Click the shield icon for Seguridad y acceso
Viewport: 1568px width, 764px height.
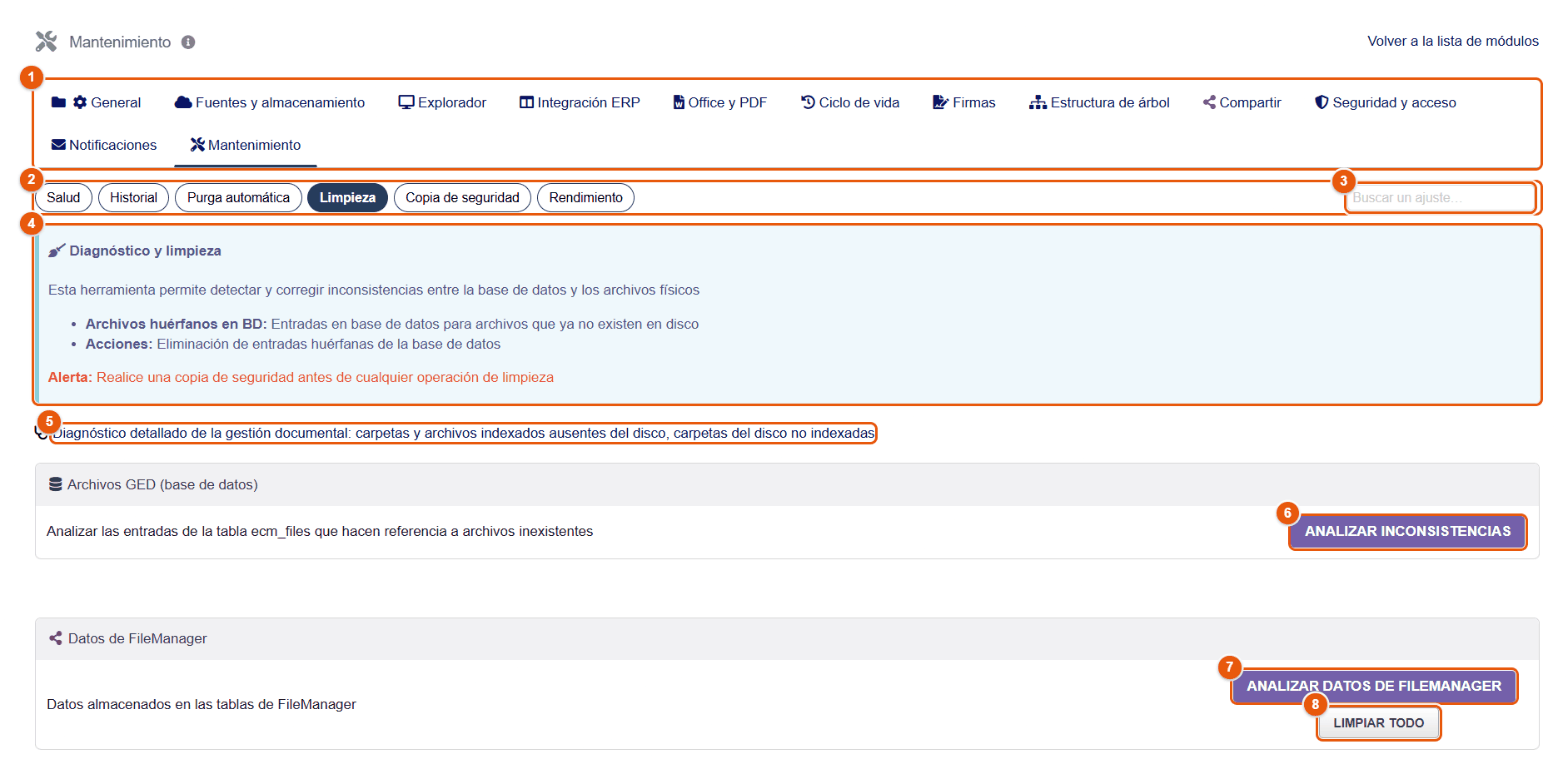[1321, 102]
